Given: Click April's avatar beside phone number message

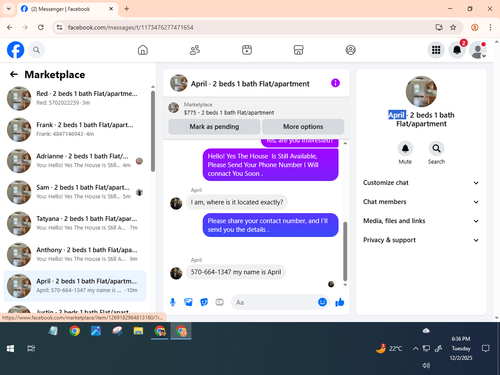Looking at the screenshot, I should [176, 273].
